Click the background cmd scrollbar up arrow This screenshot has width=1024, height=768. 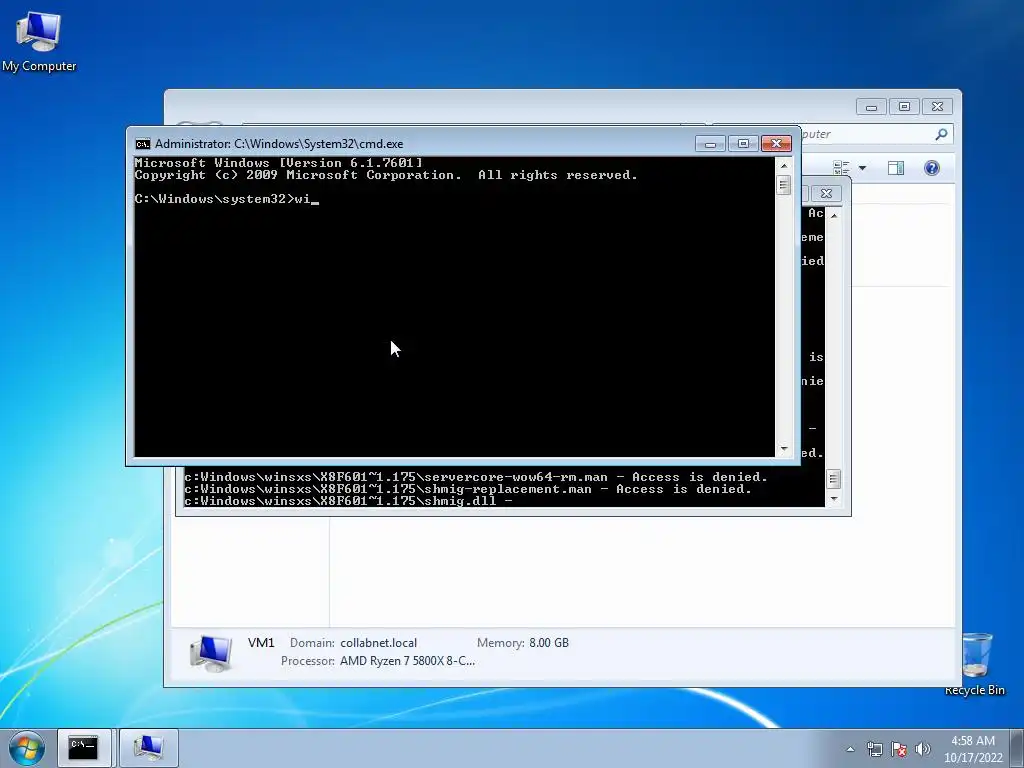[833, 215]
